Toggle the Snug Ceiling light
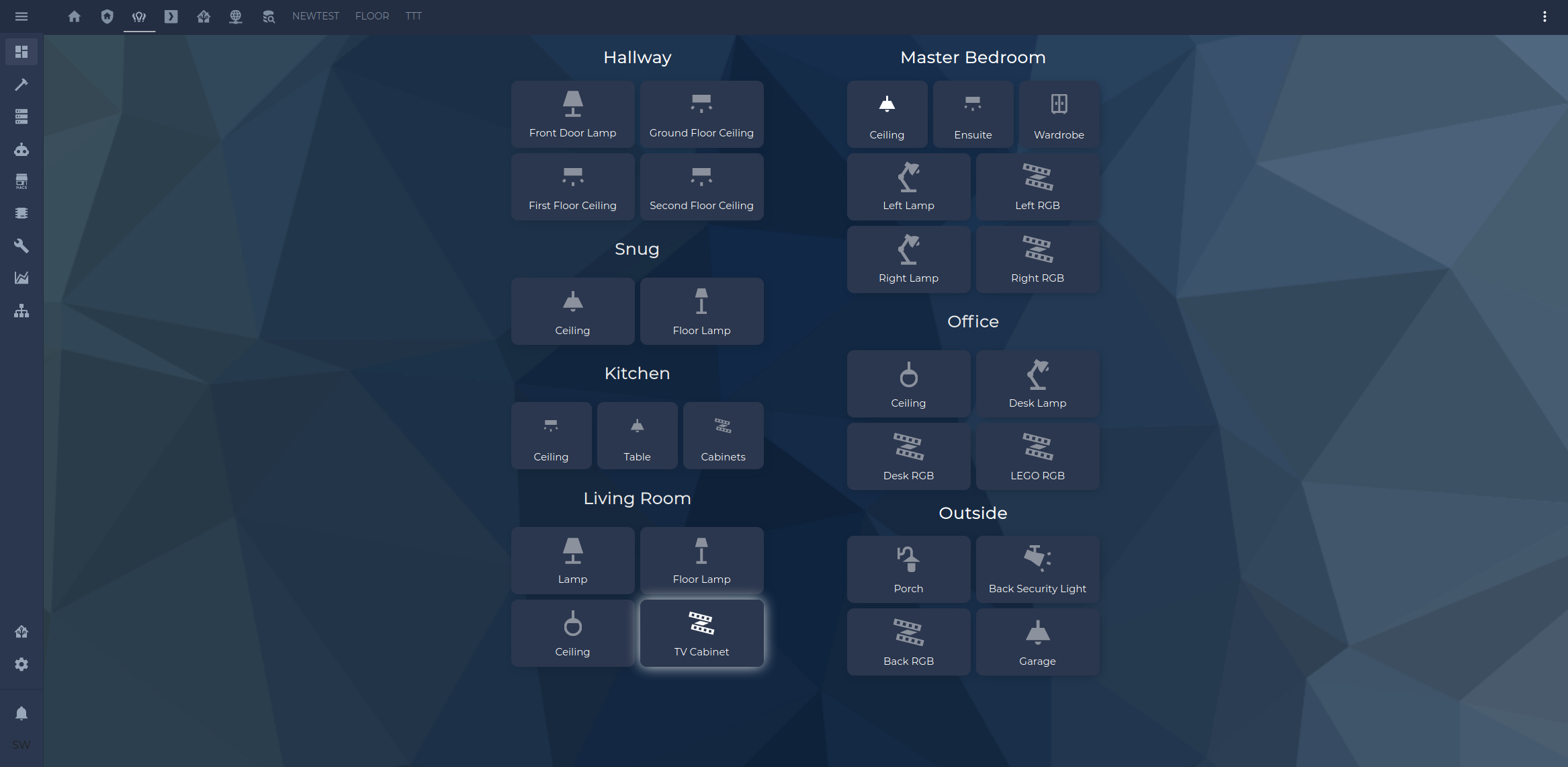Viewport: 1568px width, 767px height. (572, 311)
